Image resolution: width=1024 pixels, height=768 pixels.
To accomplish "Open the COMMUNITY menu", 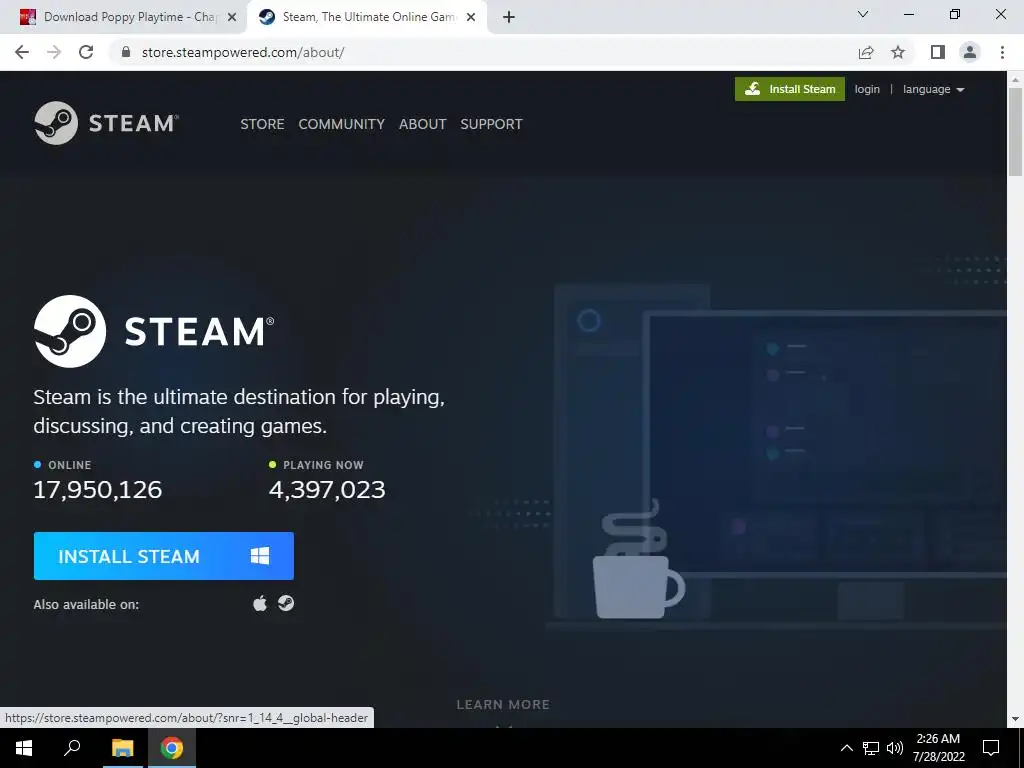I will click(x=342, y=124).
